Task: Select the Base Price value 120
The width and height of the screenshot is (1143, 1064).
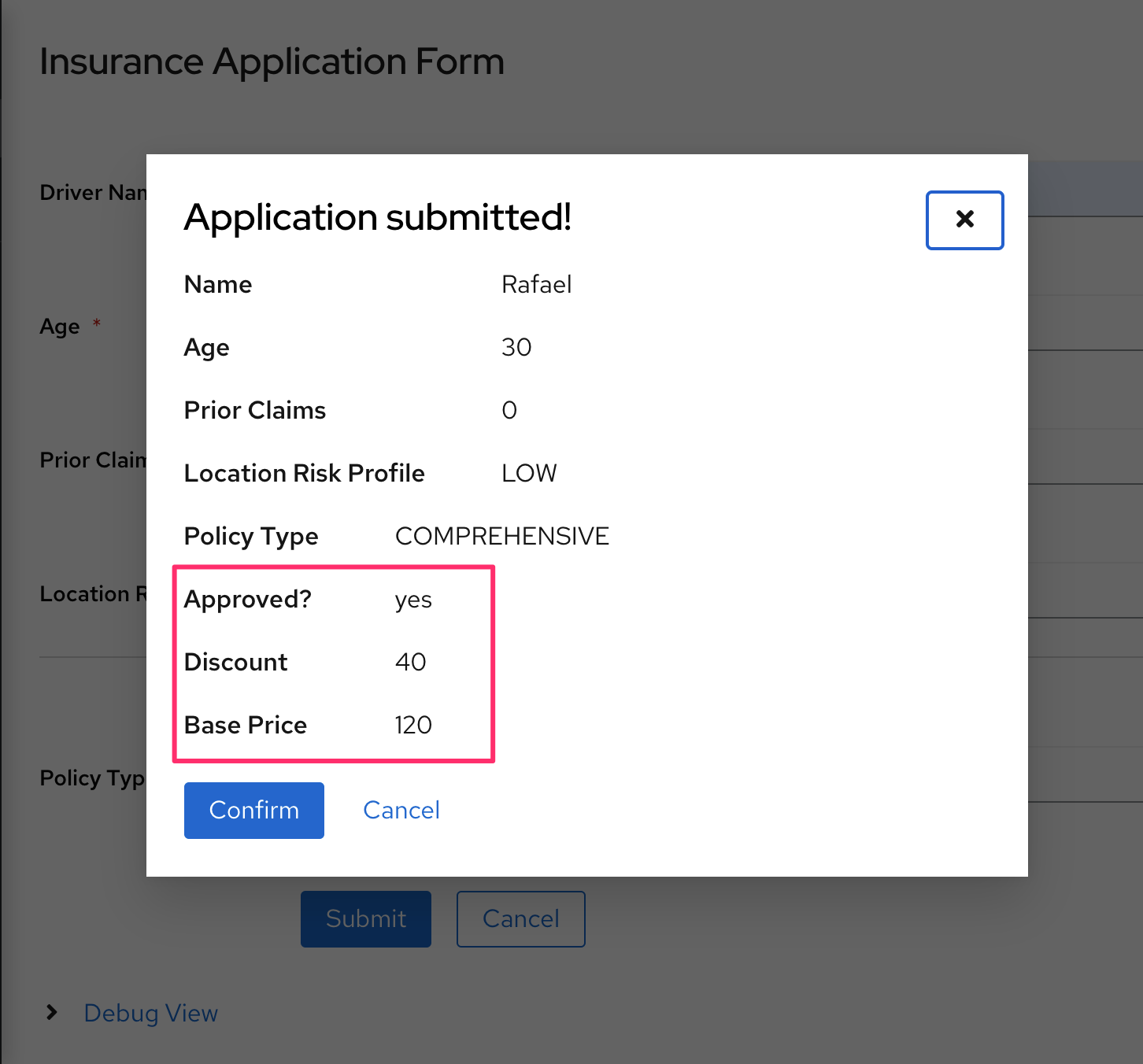Action: click(x=413, y=725)
